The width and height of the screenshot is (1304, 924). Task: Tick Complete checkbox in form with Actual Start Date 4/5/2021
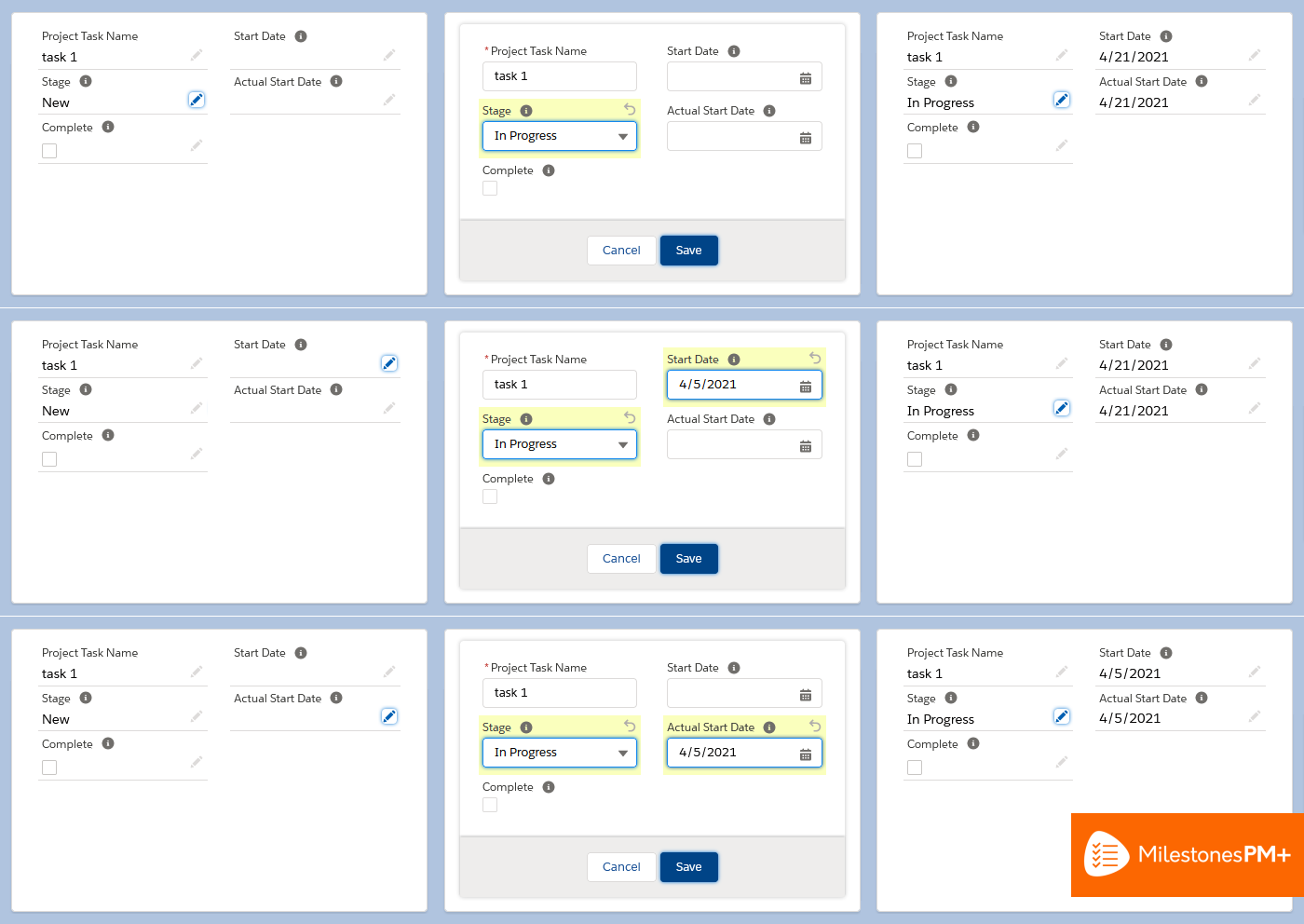point(490,805)
